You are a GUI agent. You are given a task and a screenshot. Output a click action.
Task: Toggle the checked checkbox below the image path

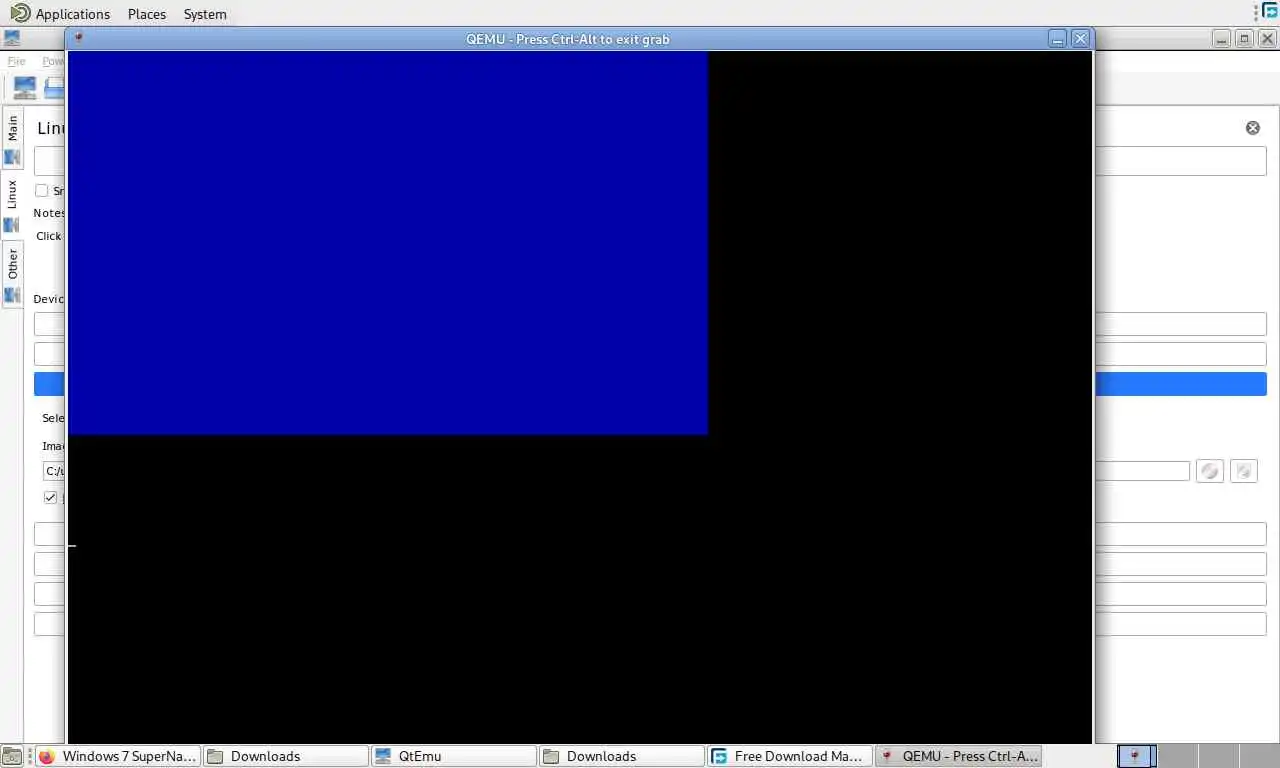coord(50,497)
